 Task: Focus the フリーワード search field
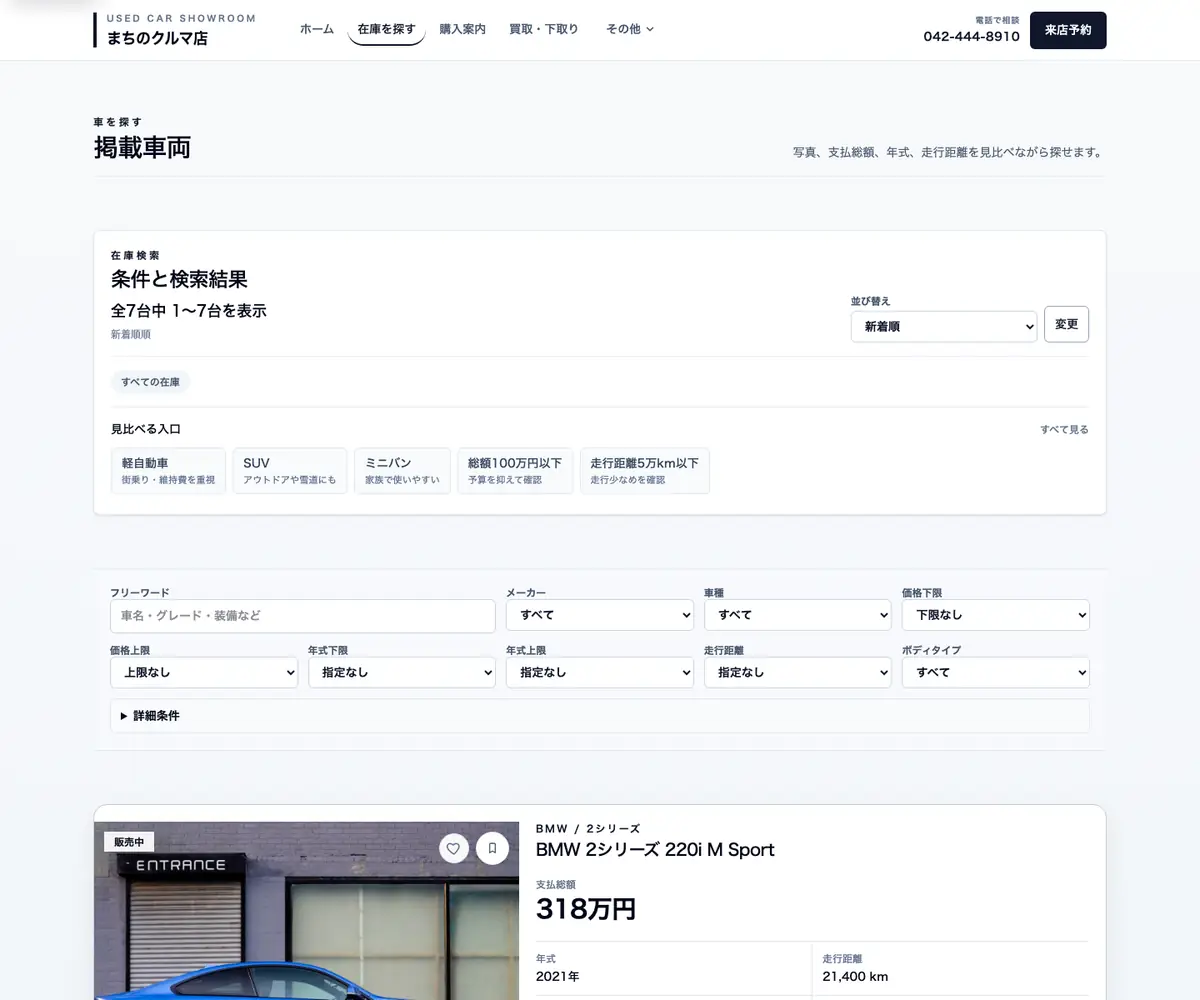[x=303, y=616]
